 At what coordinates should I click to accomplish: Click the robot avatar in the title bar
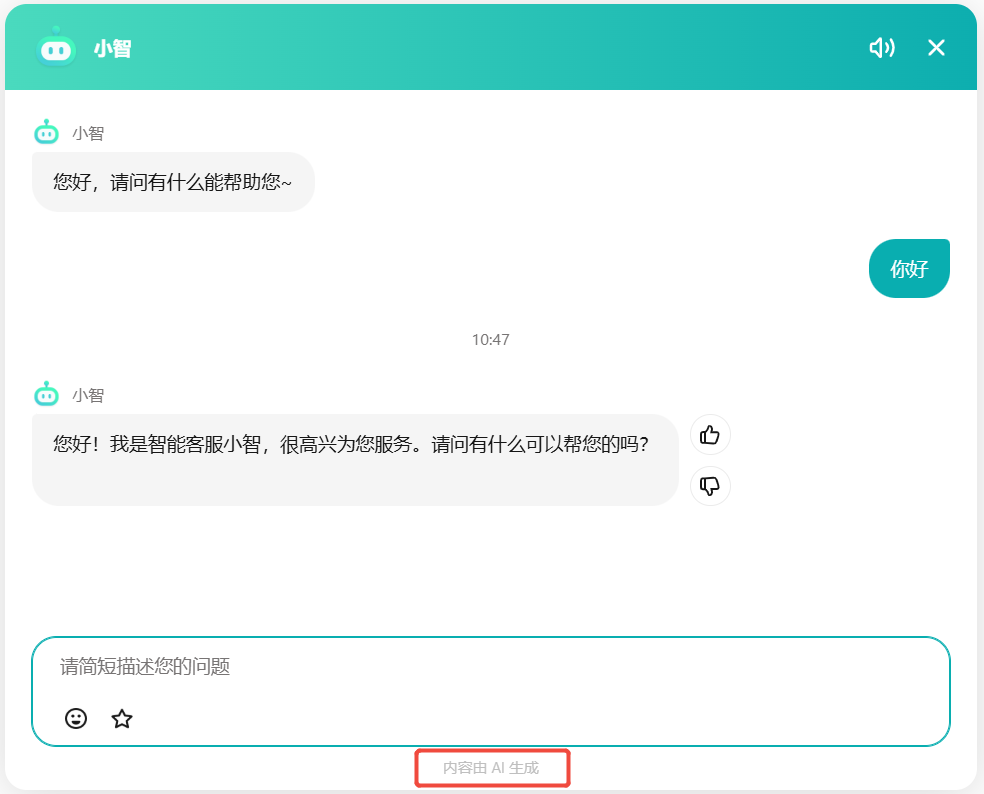coord(55,47)
